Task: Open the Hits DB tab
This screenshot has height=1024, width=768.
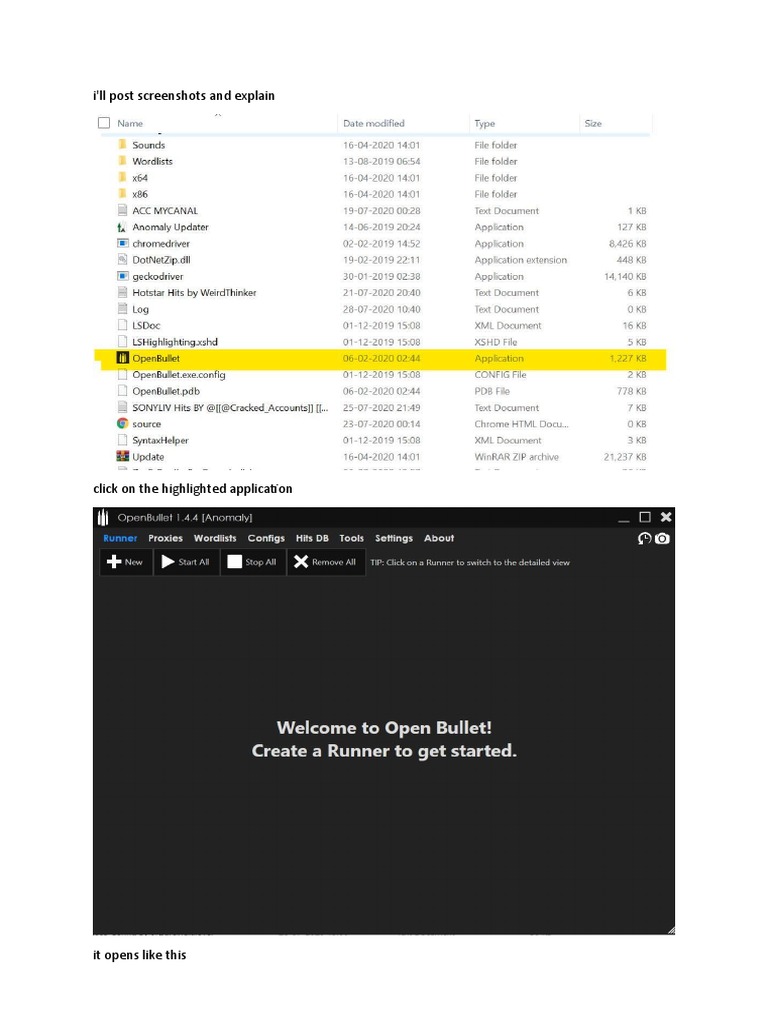Action: click(312, 538)
